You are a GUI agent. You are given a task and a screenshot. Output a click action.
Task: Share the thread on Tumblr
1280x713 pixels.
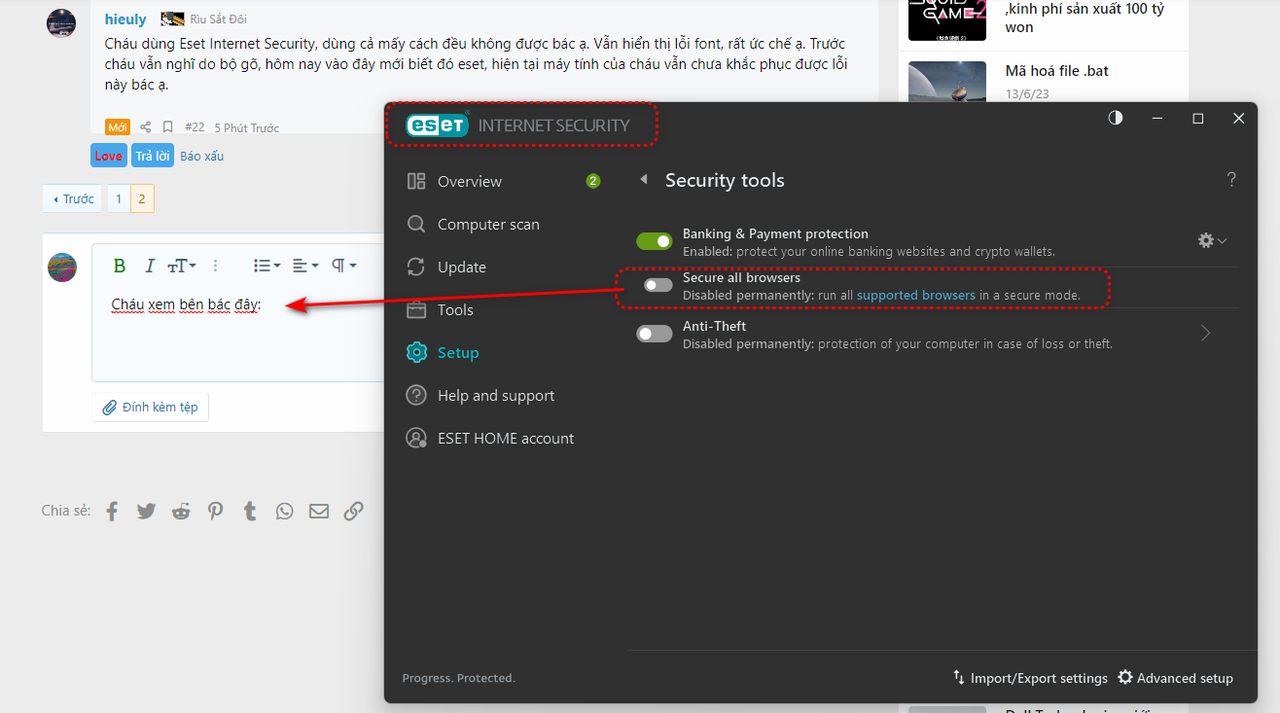[250, 511]
